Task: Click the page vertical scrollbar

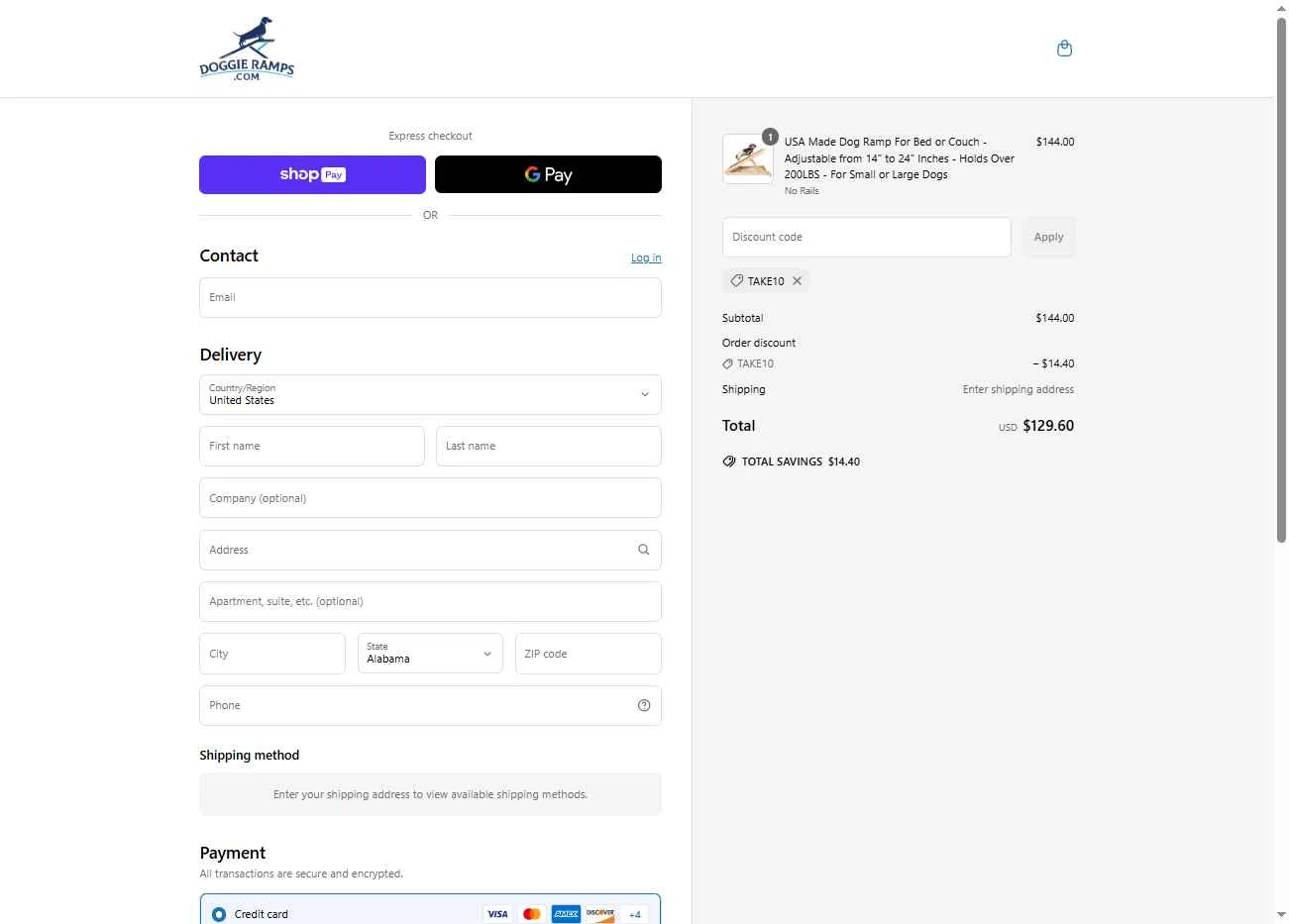Action: [1281, 282]
